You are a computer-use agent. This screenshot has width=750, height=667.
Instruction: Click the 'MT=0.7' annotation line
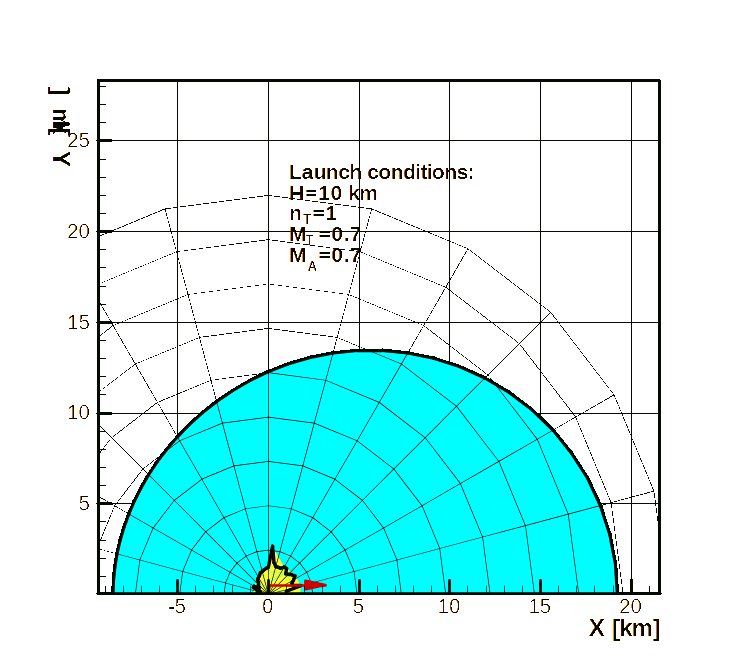[324, 235]
